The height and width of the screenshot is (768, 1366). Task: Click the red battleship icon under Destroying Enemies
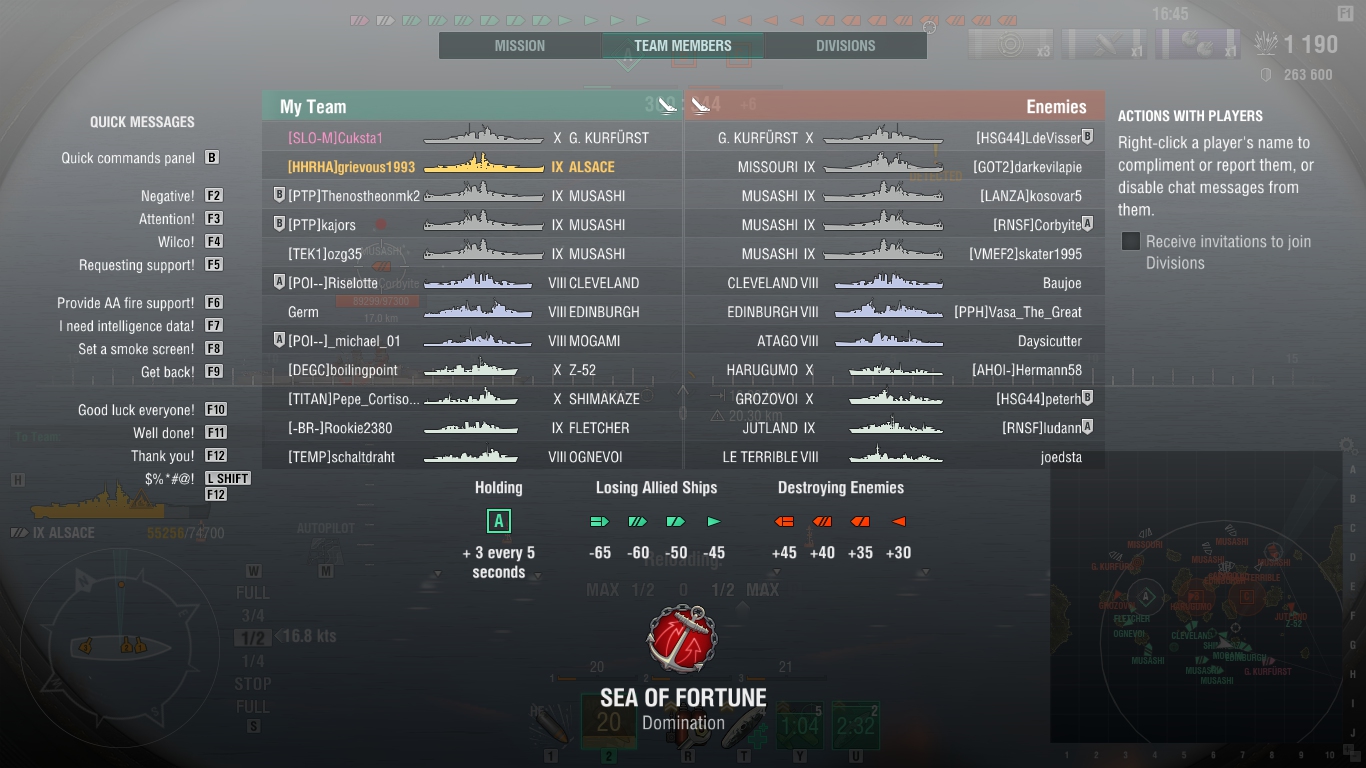[784, 521]
